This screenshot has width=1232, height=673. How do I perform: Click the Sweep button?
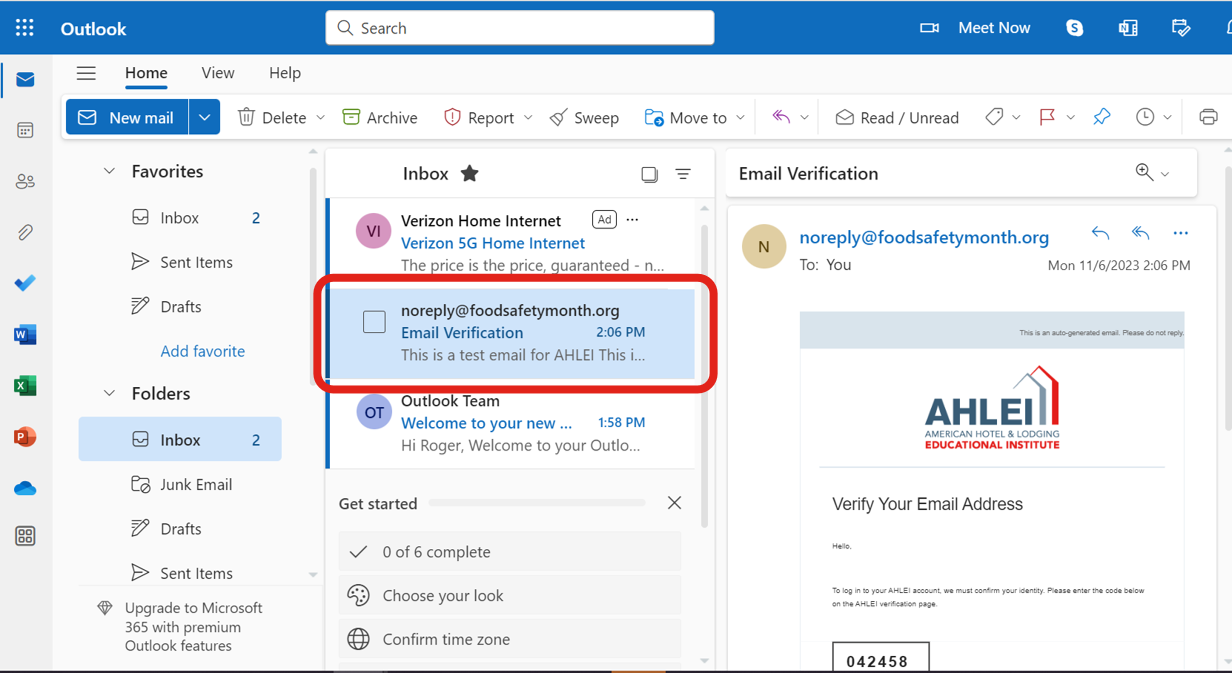(584, 117)
